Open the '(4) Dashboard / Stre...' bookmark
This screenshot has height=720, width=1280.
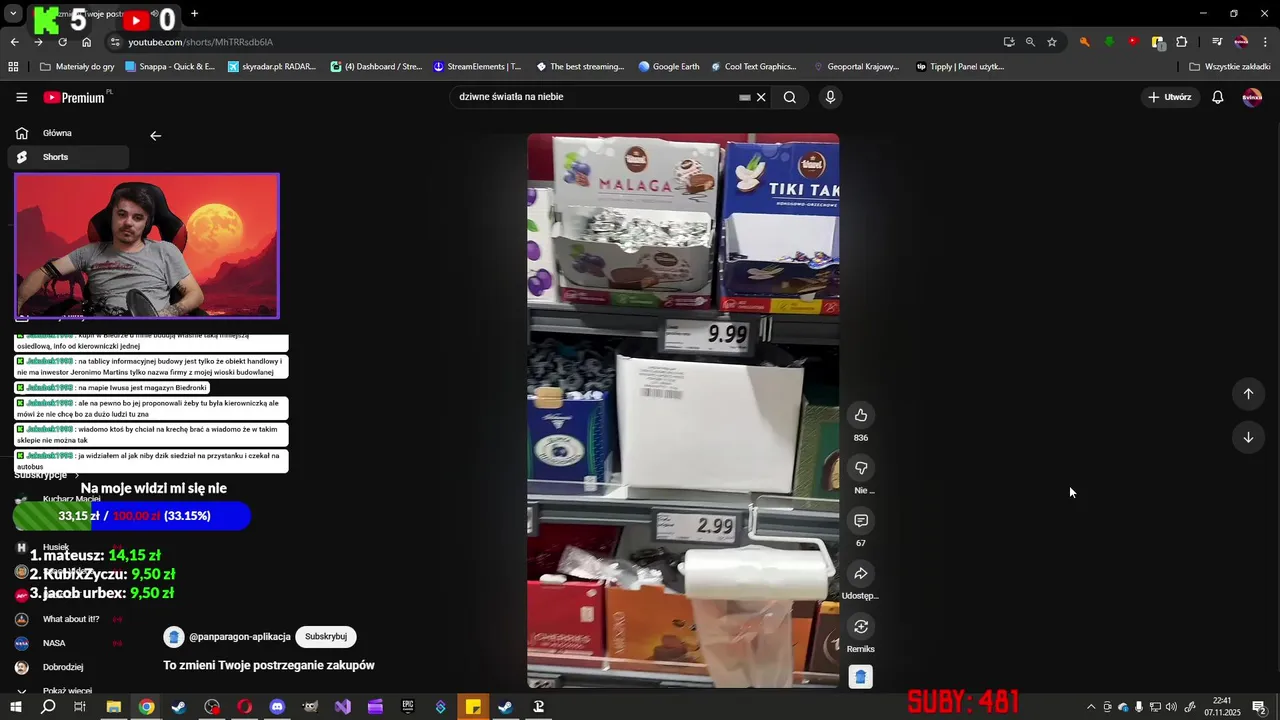[376, 67]
